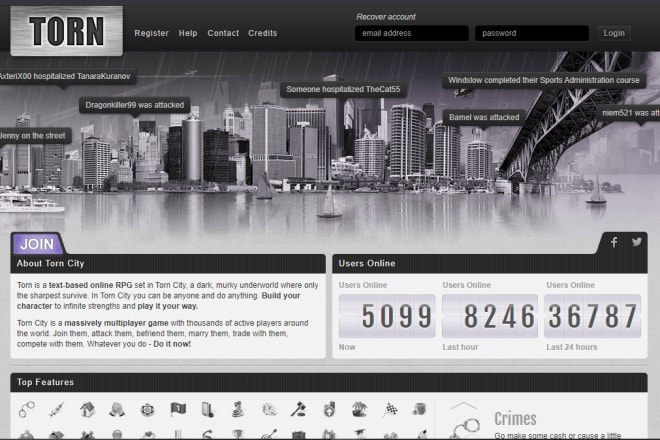This screenshot has width=660, height=440.
Task: Click the 36787 last 24 hours counter
Action: pyautogui.click(x=593, y=316)
